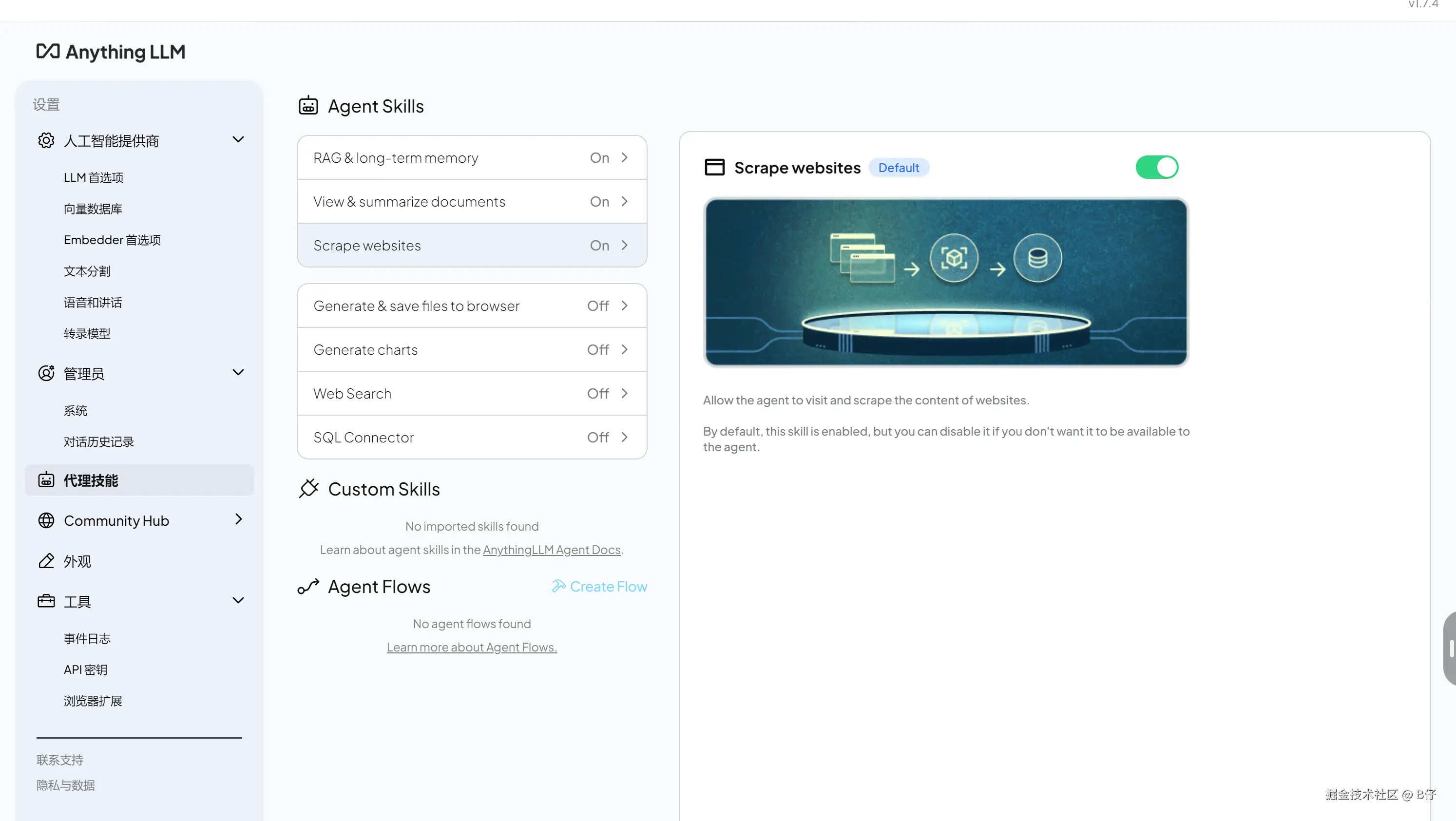The width and height of the screenshot is (1456, 821).
Task: Click the Create Flow hammer icon
Action: point(558,586)
